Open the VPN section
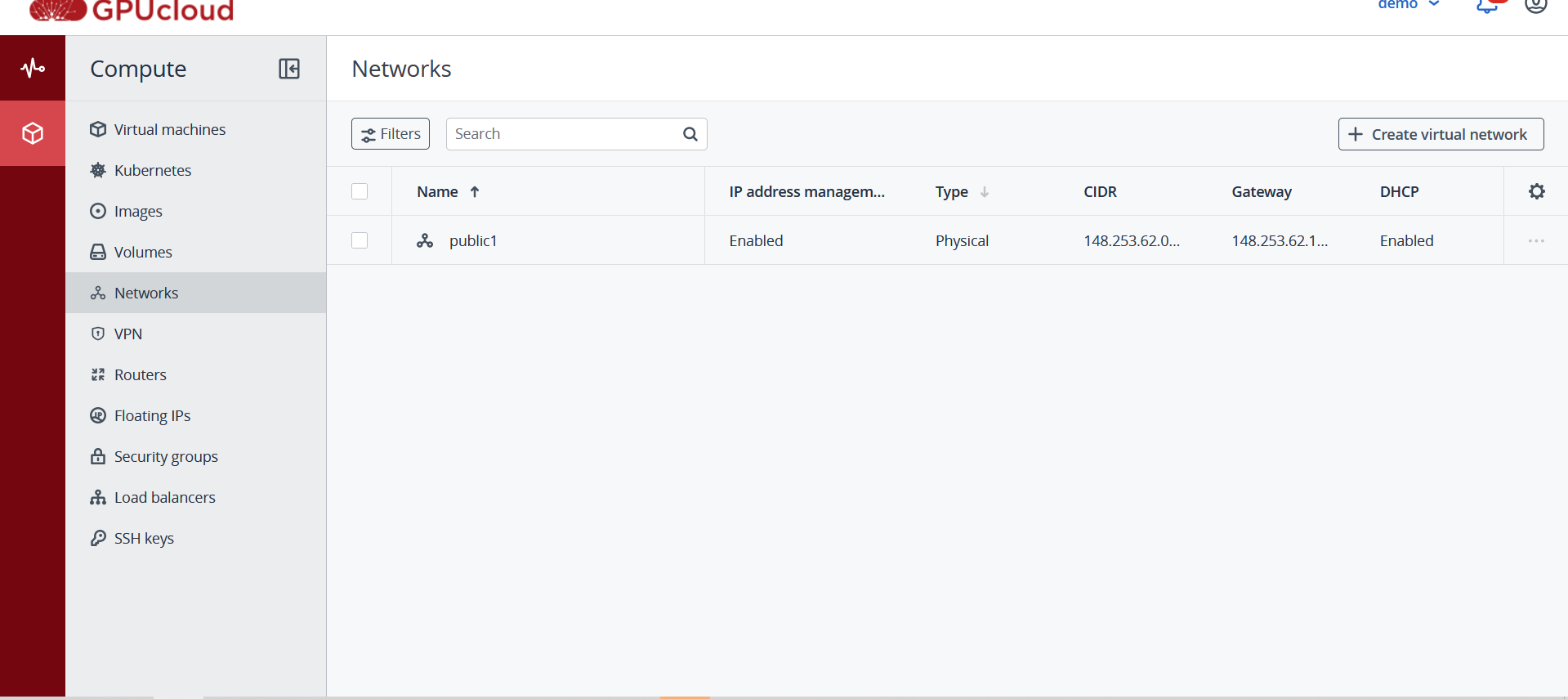This screenshot has width=1568, height=699. click(x=196, y=334)
